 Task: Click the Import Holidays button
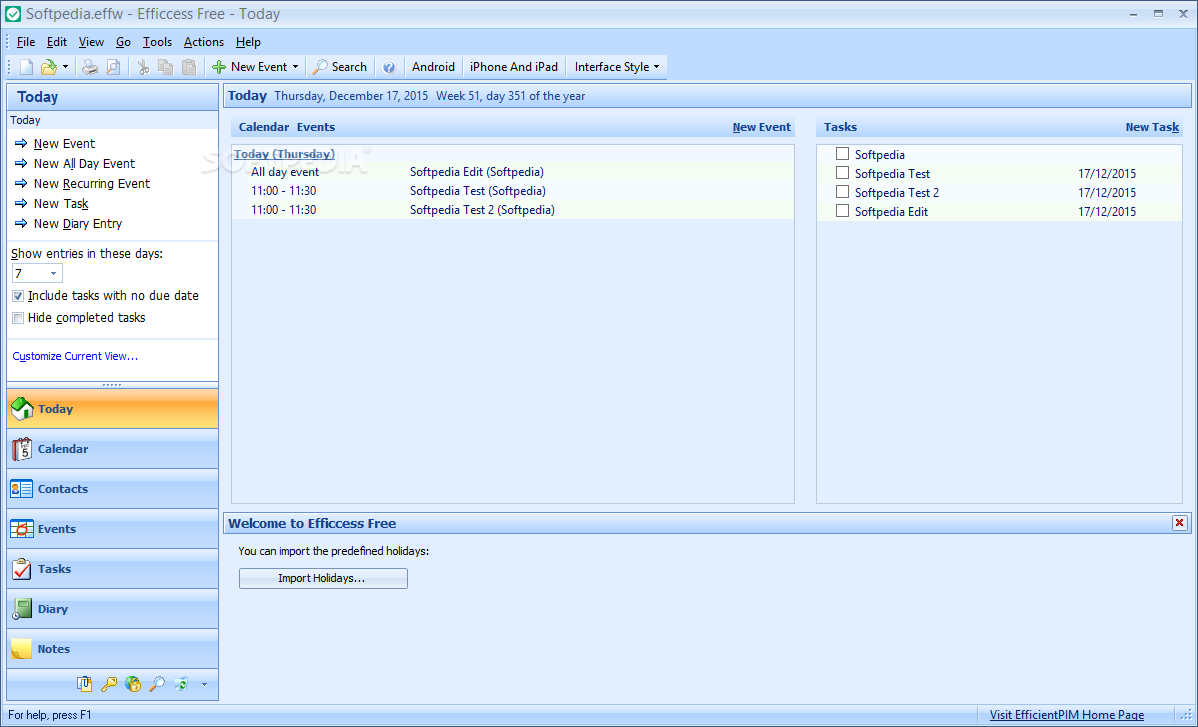323,578
